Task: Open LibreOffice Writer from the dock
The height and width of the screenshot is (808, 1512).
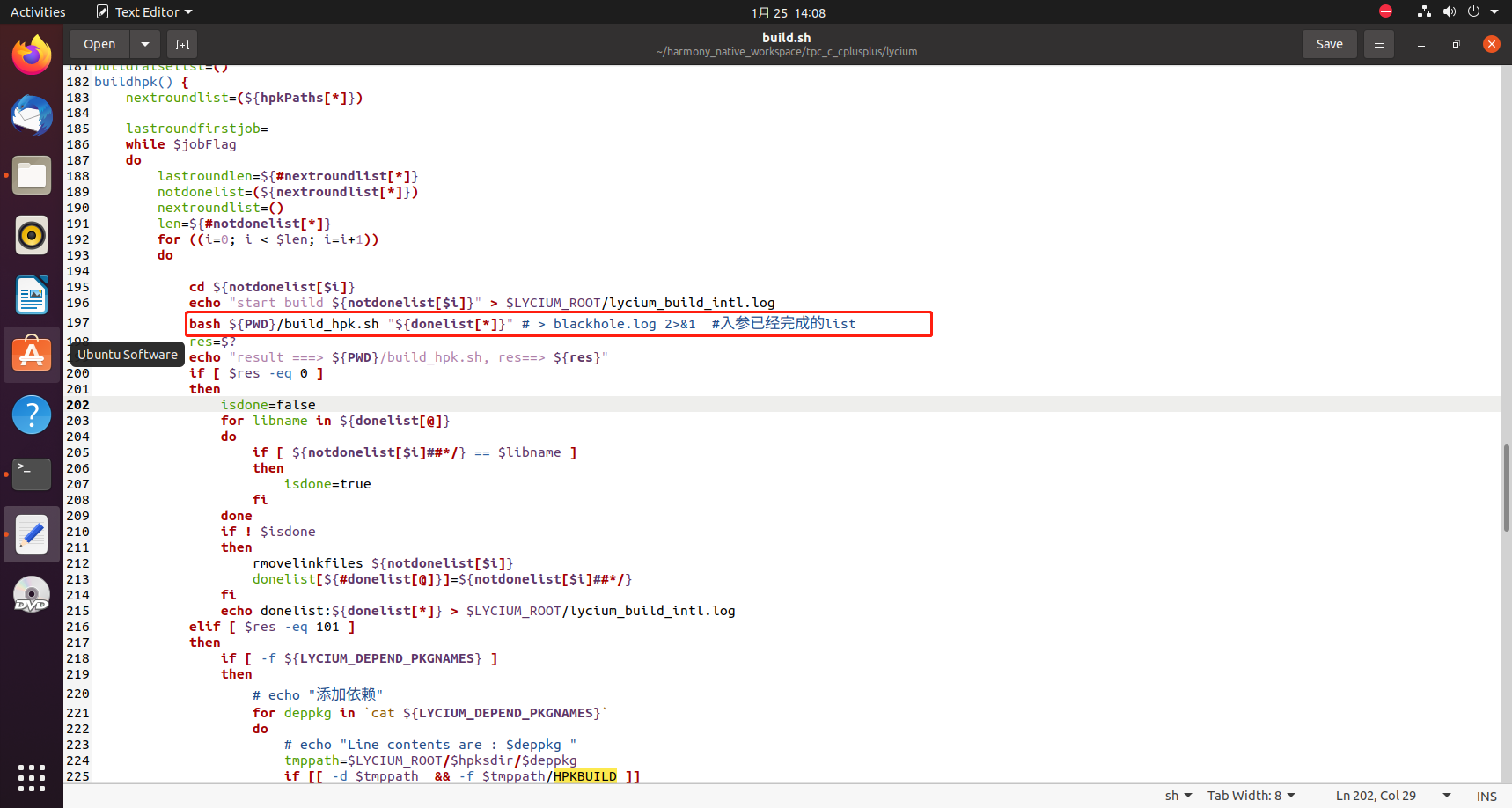Action: pyautogui.click(x=32, y=295)
